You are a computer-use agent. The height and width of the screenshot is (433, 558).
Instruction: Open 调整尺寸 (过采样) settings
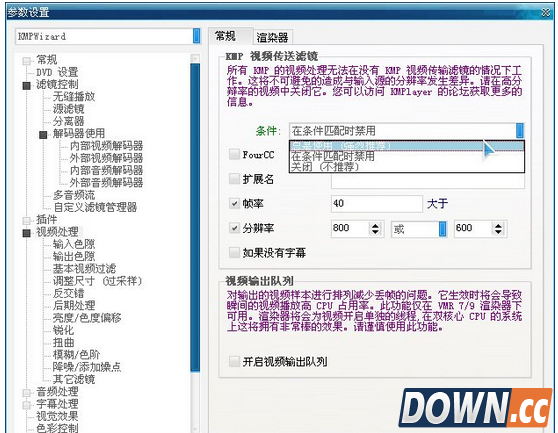pyautogui.click(x=97, y=281)
